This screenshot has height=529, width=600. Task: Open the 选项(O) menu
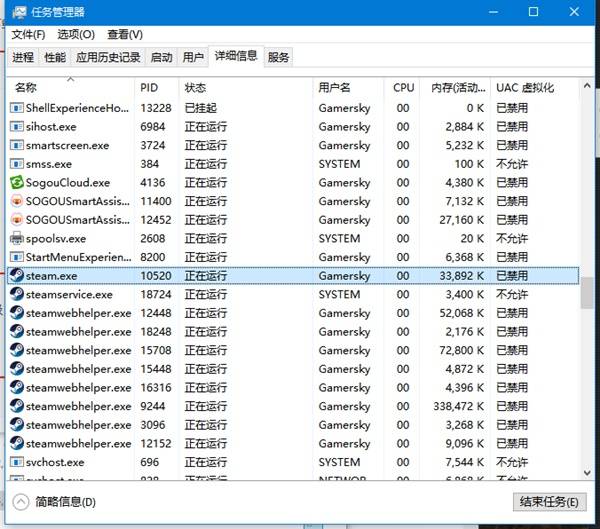[76, 34]
